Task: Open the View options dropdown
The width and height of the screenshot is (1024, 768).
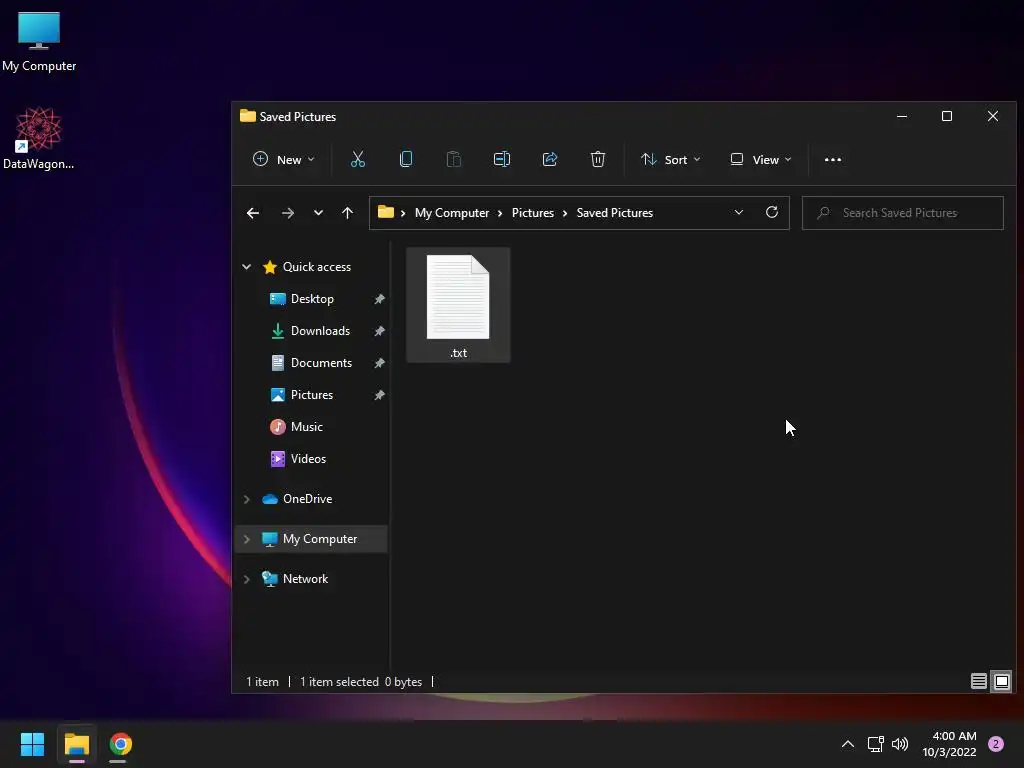Action: 761,159
